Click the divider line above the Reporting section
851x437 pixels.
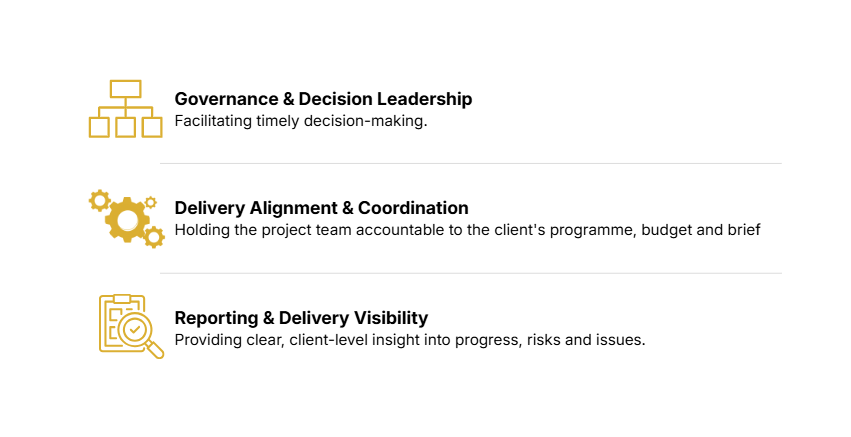pos(470,273)
